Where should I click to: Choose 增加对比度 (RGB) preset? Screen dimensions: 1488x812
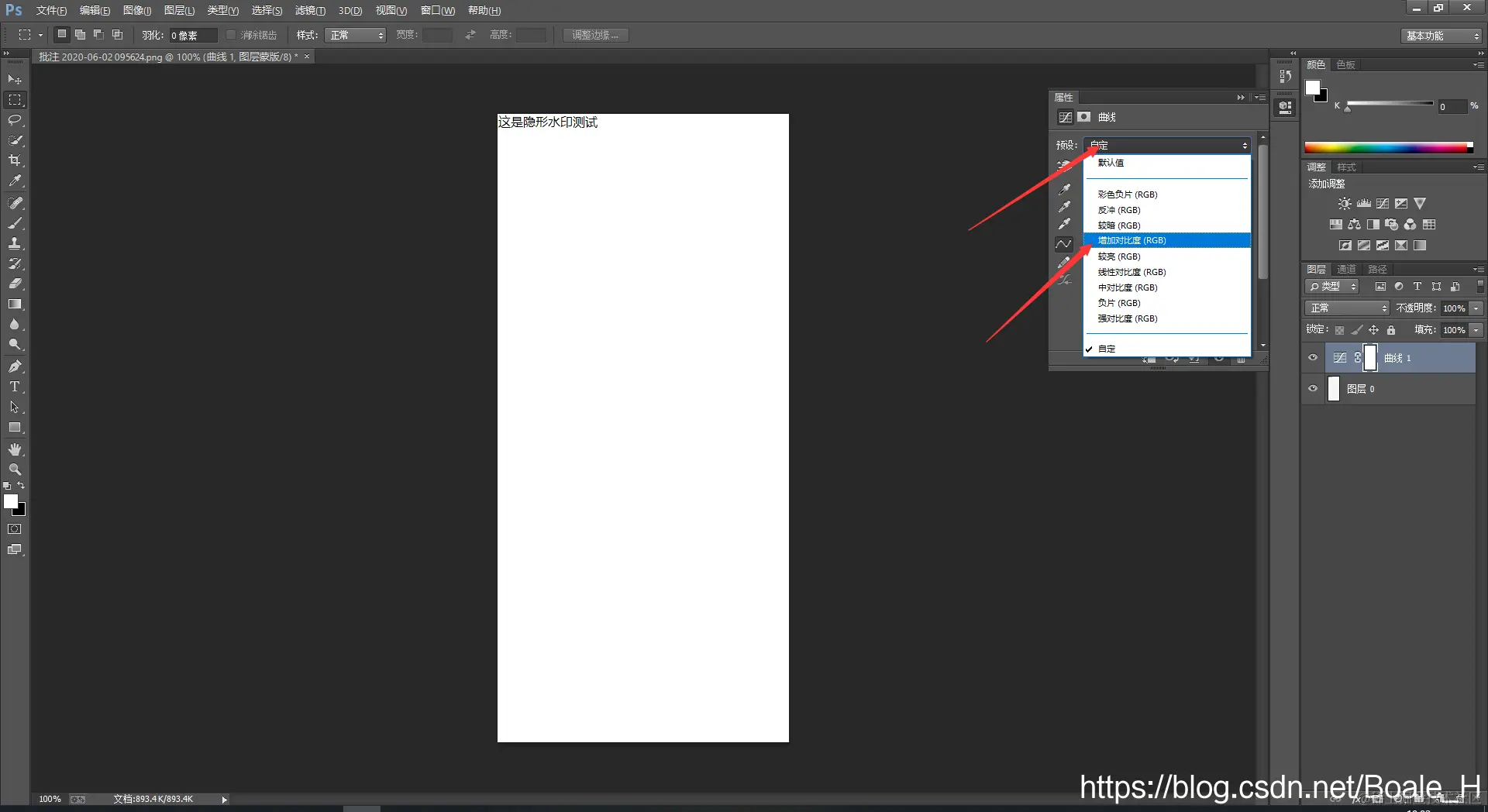(1167, 240)
